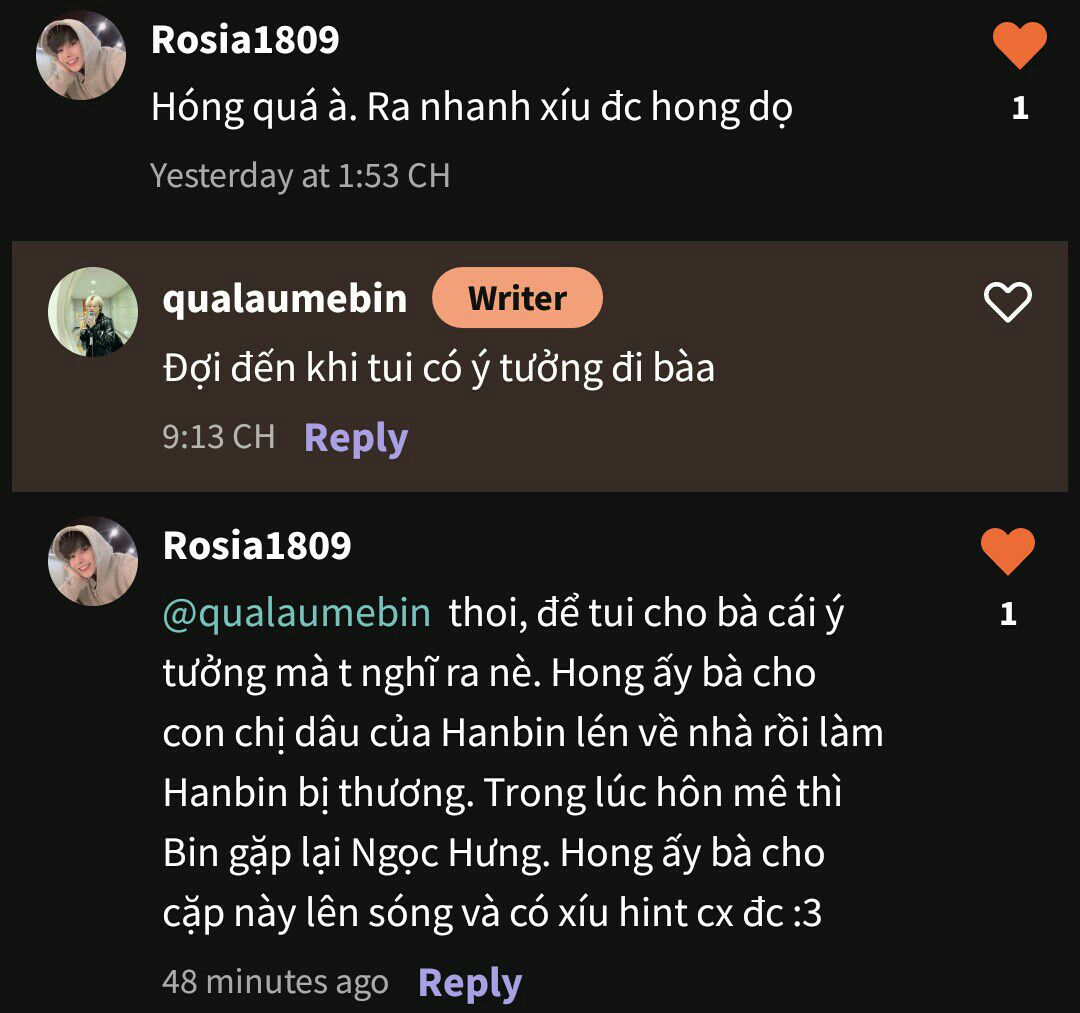Click the qualaumebin username
Image resolution: width=1080 pixels, height=1013 pixels.
(x=285, y=298)
